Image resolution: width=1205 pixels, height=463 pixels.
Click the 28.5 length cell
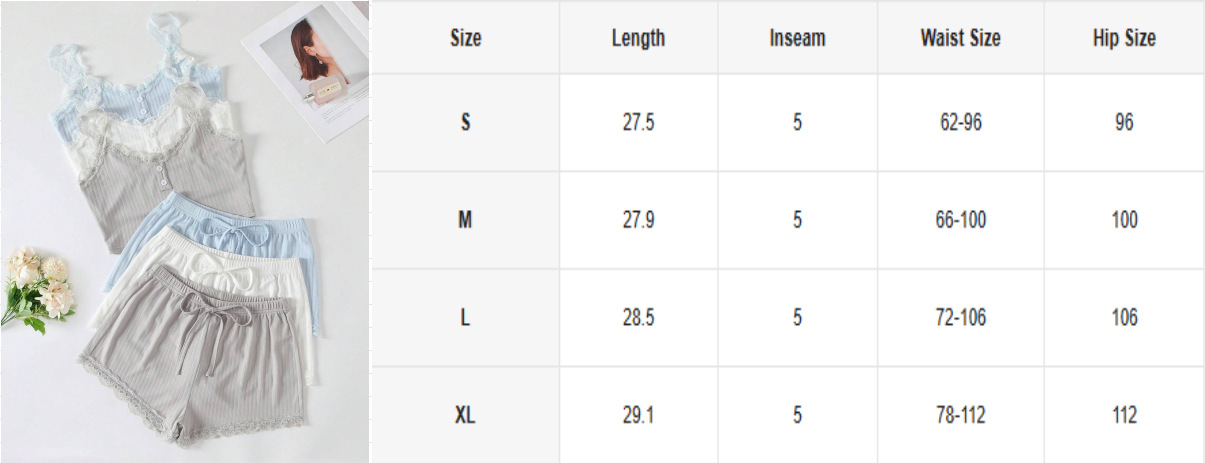click(x=638, y=318)
